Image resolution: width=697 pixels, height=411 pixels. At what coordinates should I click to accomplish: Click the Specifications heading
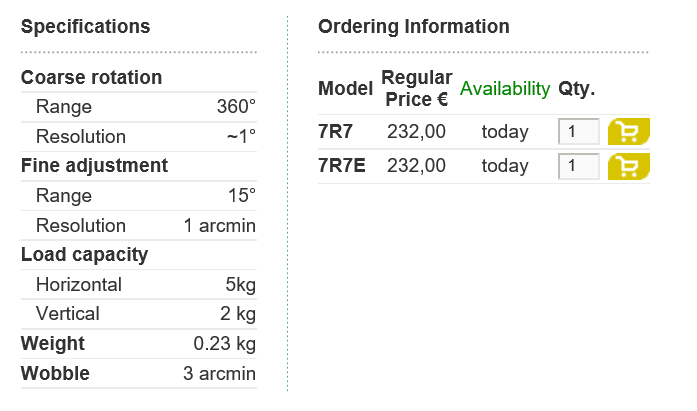click(x=85, y=27)
